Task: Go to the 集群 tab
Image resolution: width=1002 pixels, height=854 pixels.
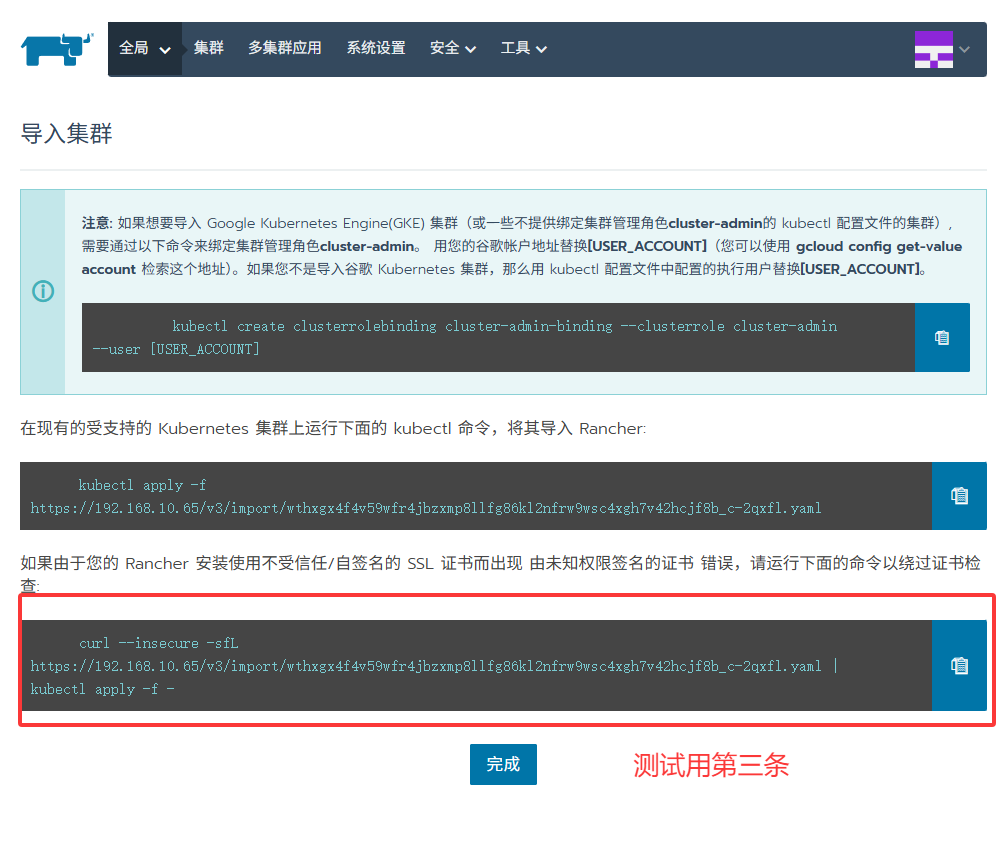Action: [x=209, y=48]
